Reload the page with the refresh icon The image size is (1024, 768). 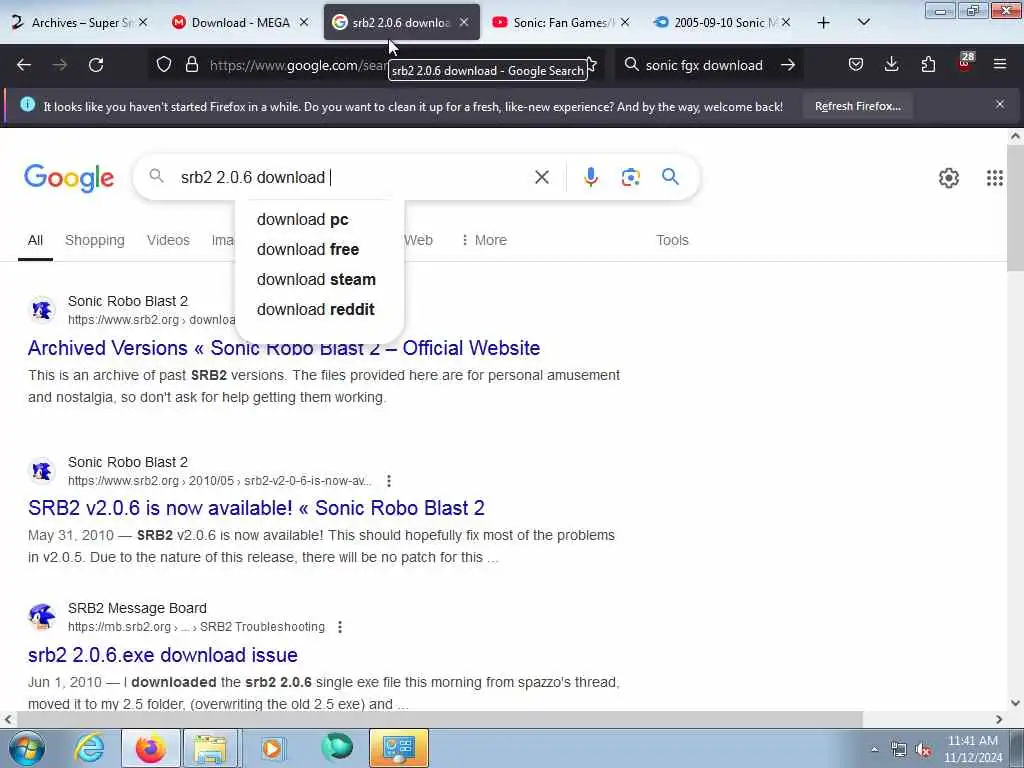[96, 65]
